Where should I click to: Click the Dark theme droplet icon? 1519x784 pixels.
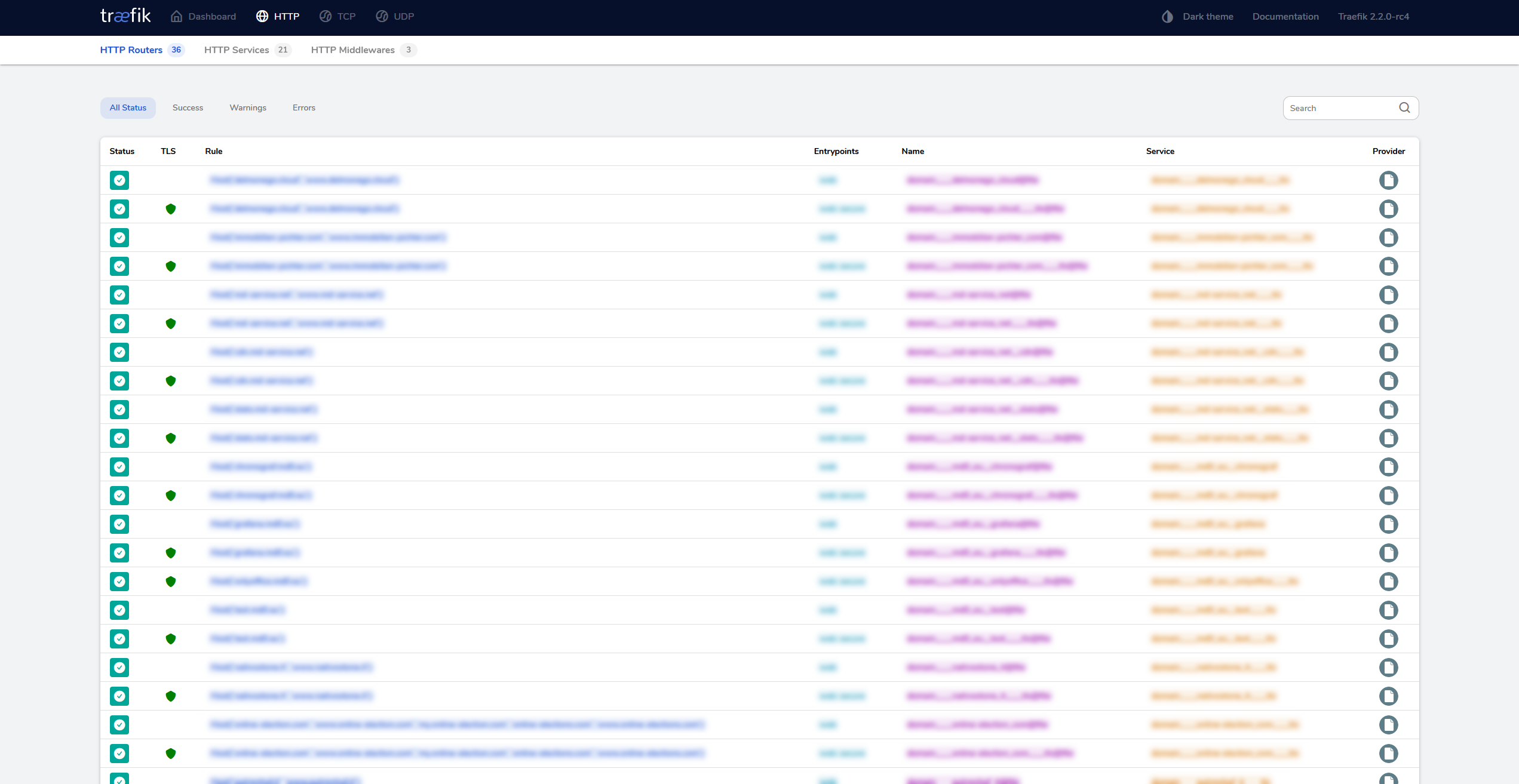point(1167,16)
